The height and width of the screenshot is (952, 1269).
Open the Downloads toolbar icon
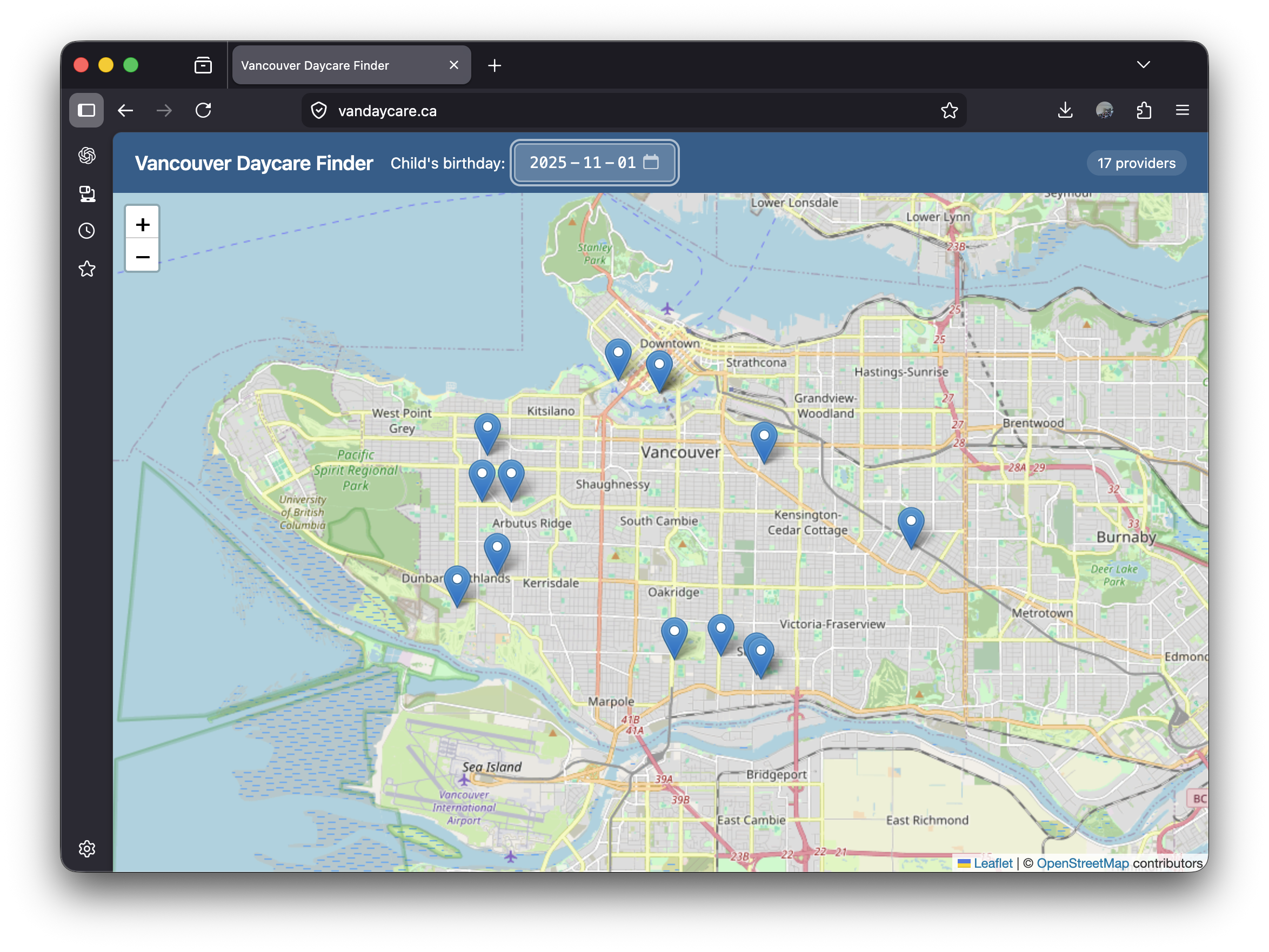click(1065, 110)
